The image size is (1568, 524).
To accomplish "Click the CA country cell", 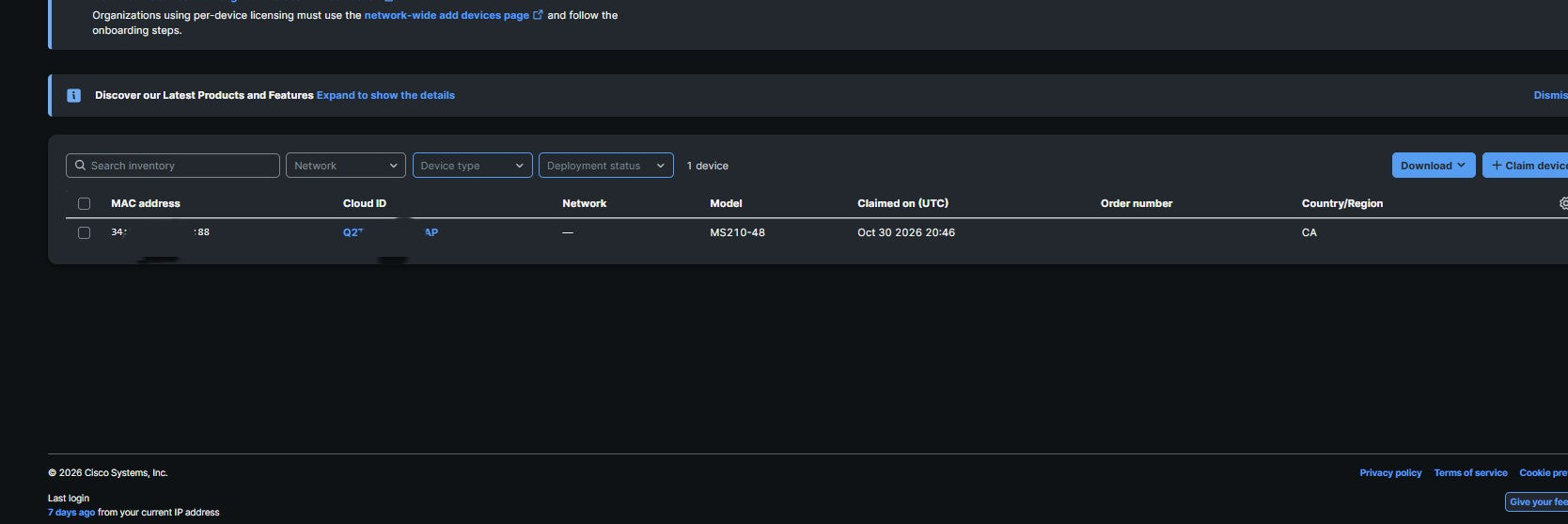I will coord(1309,232).
